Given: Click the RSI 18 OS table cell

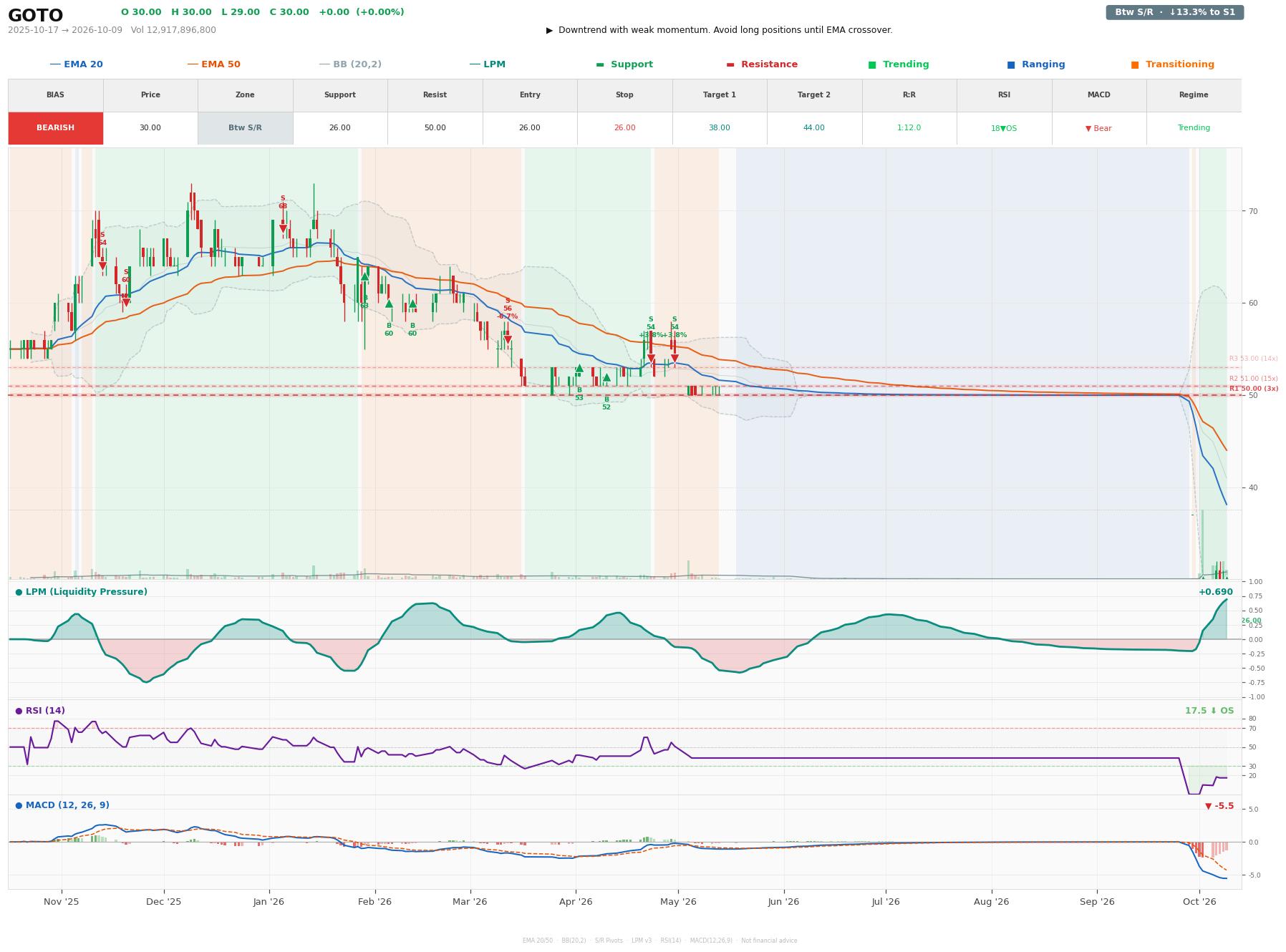Looking at the screenshot, I should coord(1004,128).
